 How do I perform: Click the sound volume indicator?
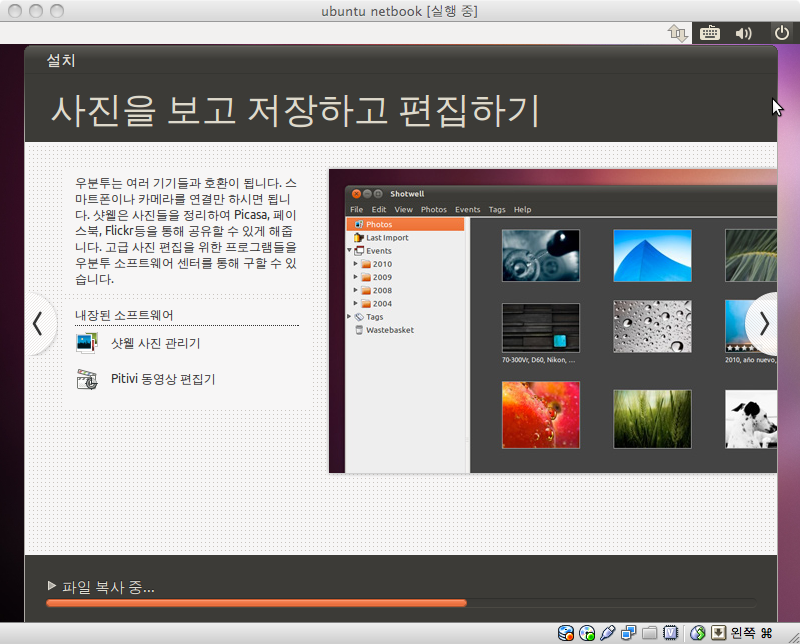[x=743, y=33]
